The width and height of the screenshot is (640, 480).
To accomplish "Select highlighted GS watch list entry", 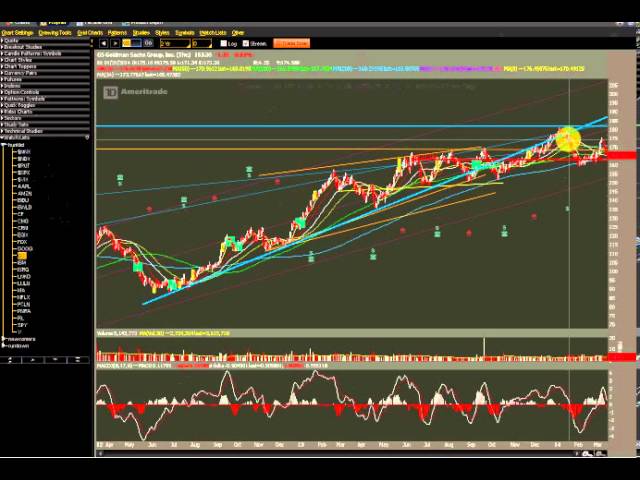I will (22, 256).
